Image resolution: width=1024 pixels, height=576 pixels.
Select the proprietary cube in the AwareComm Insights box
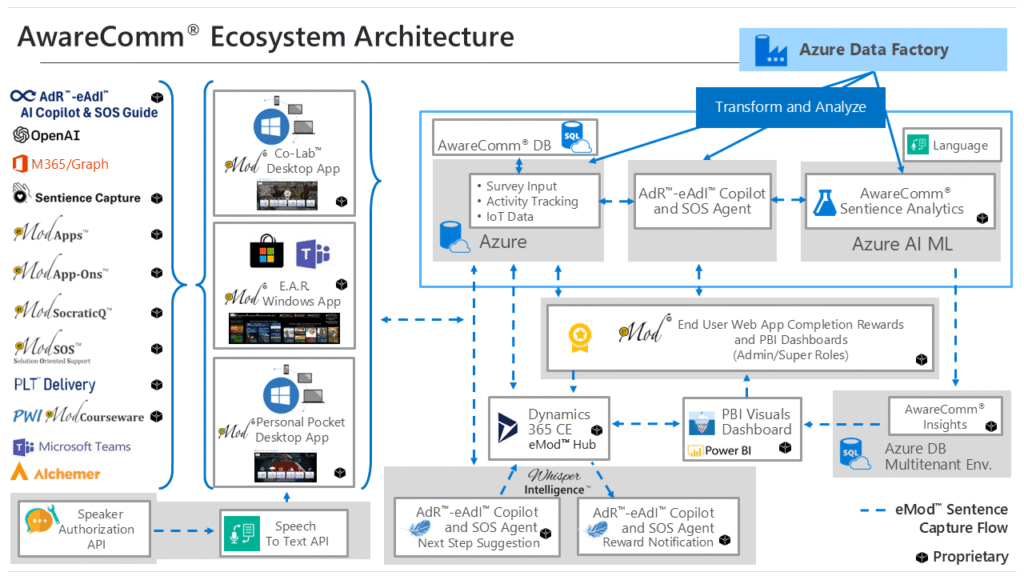coord(991,426)
